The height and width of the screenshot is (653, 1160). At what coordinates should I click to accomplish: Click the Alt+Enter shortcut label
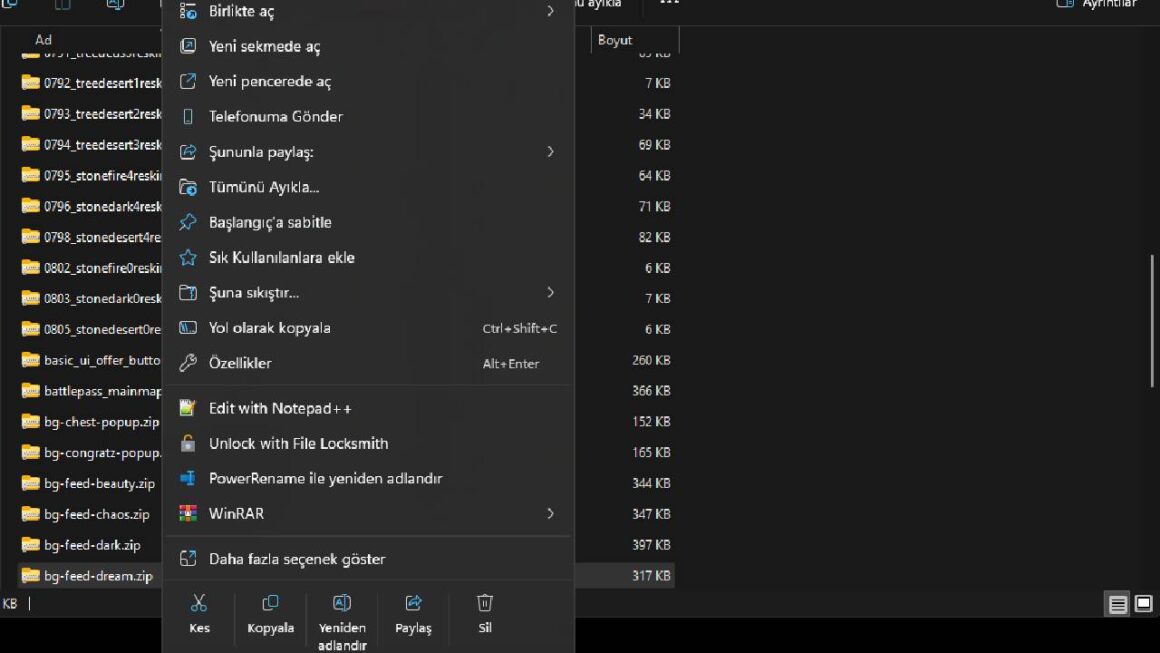pos(510,364)
